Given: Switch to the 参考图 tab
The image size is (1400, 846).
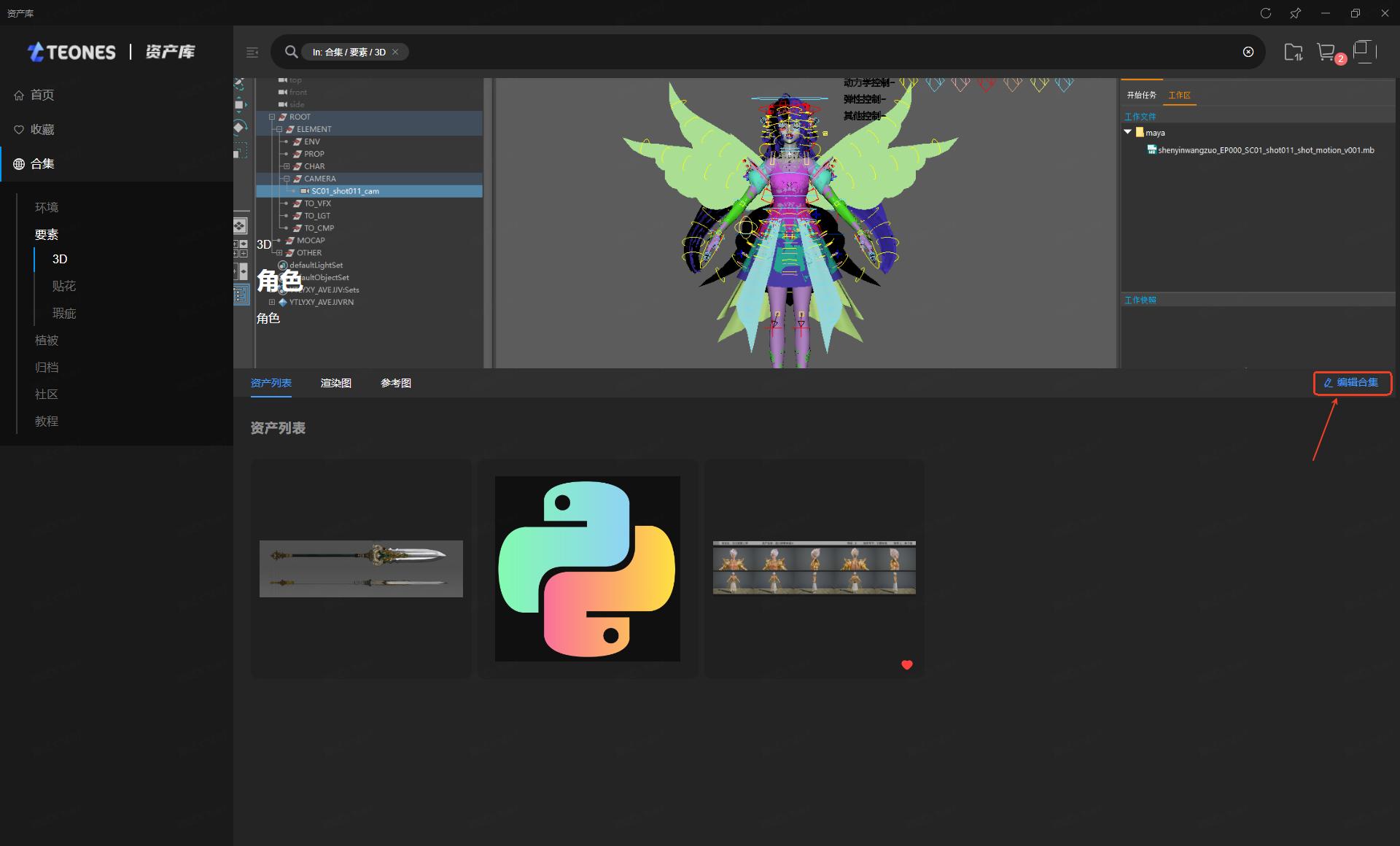Looking at the screenshot, I should tap(395, 383).
